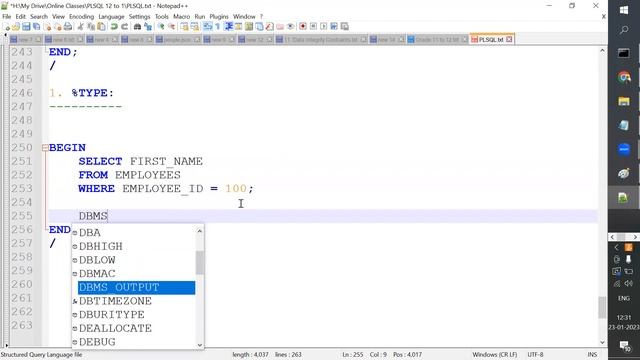Image resolution: width=640 pixels, height=360 pixels.
Task: Toggle indent guide display
Action: point(229,27)
